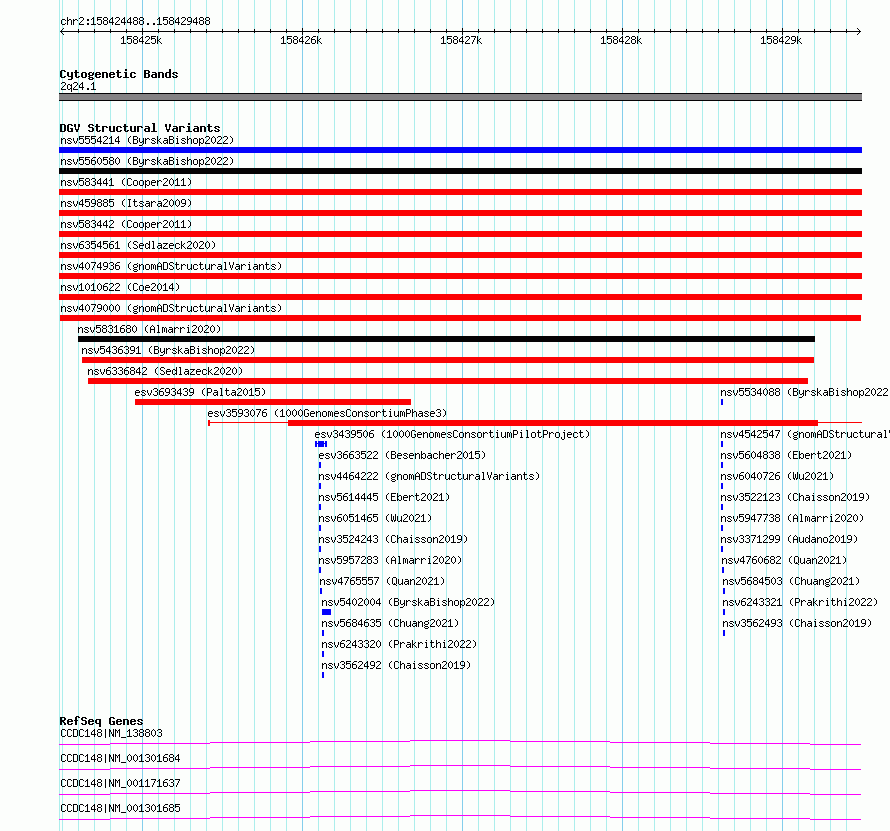Select nsv5684635 (Chuang2021) label
The height and width of the screenshot is (831, 890).
point(390,623)
